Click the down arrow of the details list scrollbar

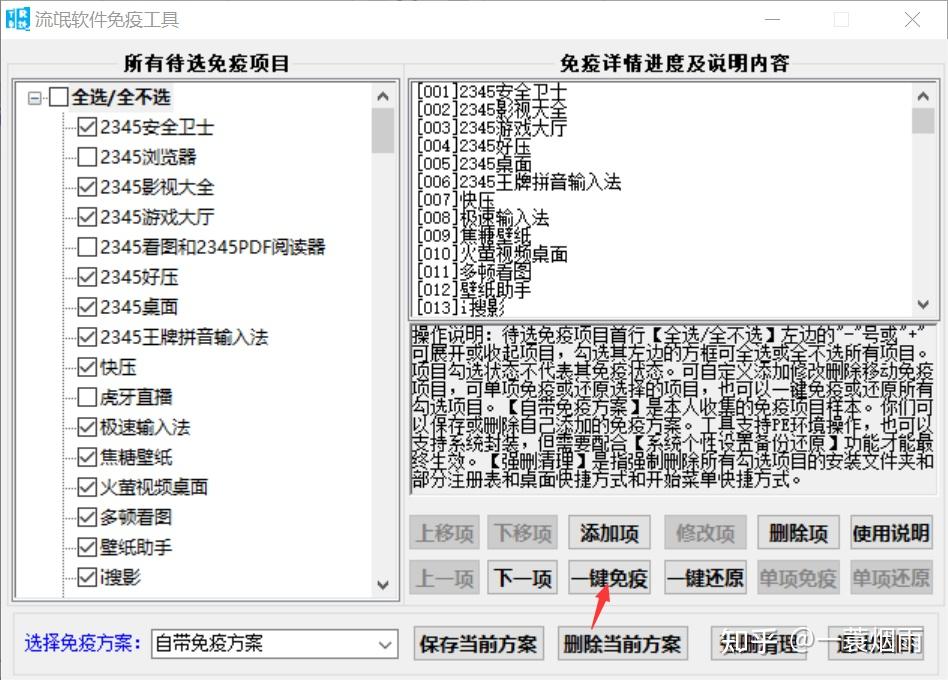(x=923, y=305)
